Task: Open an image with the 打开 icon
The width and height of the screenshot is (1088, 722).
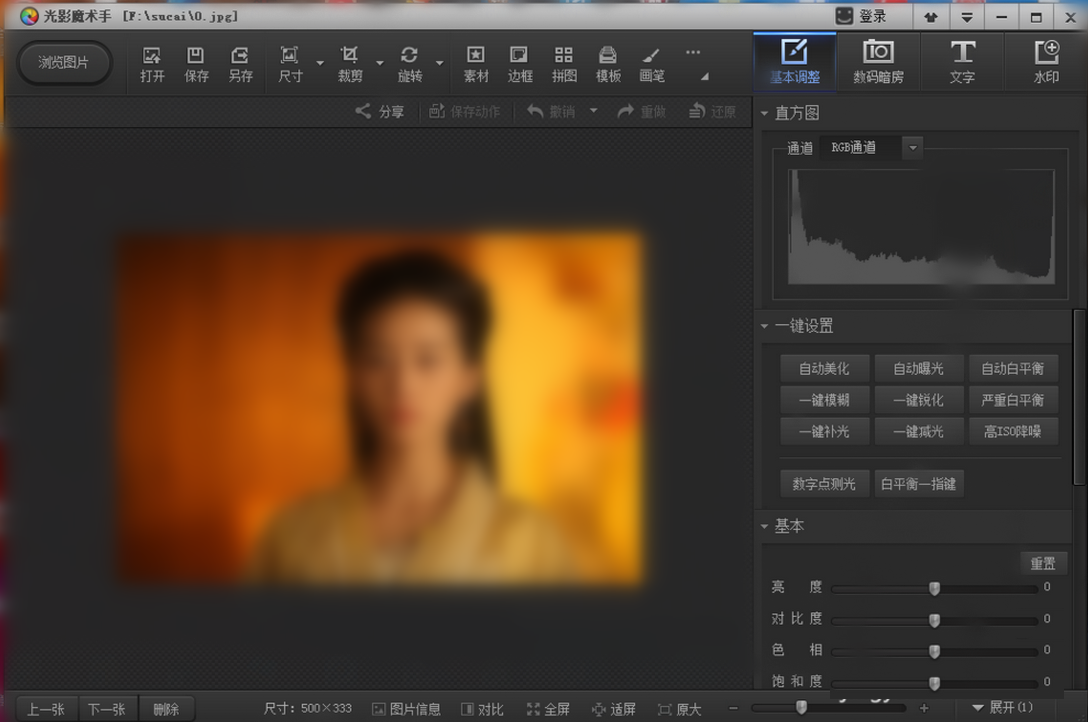Action: click(151, 62)
